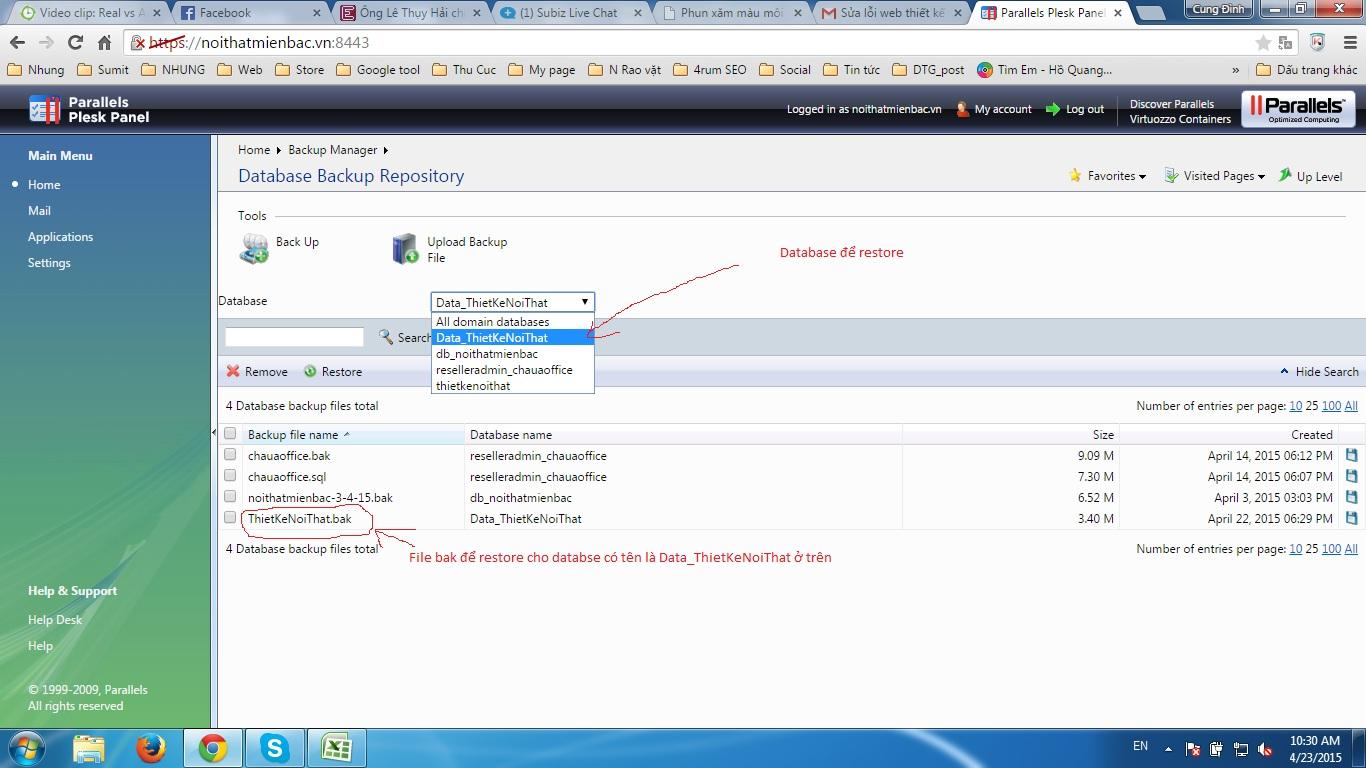Click the Up Level arrow icon

(1285, 175)
